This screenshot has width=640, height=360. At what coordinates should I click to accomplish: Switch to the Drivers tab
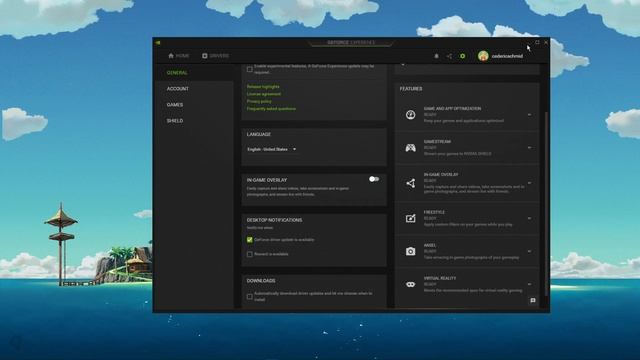pos(216,56)
